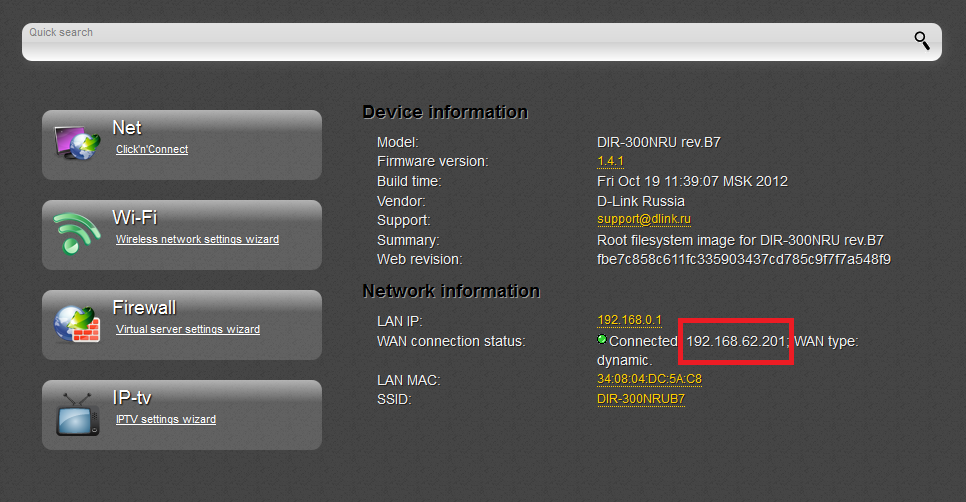966x502 pixels.
Task: Click the LAN MAC address link
Action: pyautogui.click(x=649, y=379)
